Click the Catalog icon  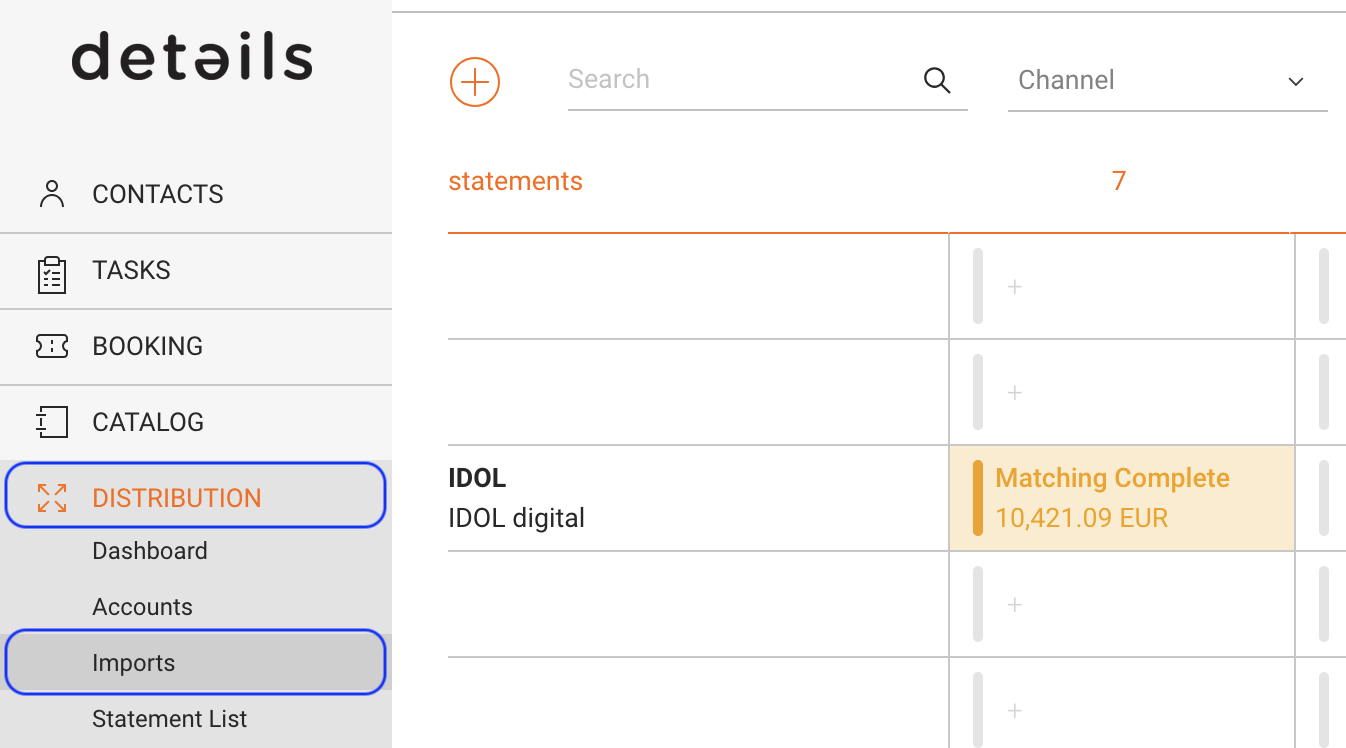[52, 422]
